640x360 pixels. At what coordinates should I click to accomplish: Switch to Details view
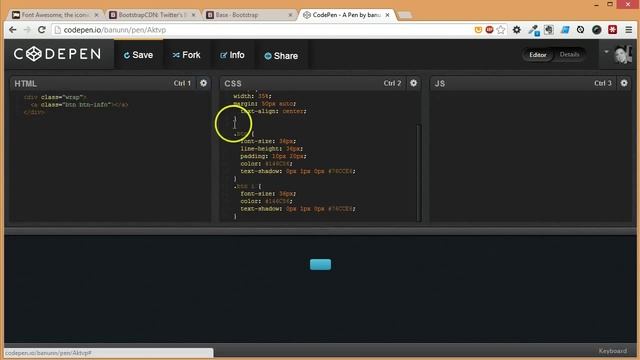coord(569,54)
